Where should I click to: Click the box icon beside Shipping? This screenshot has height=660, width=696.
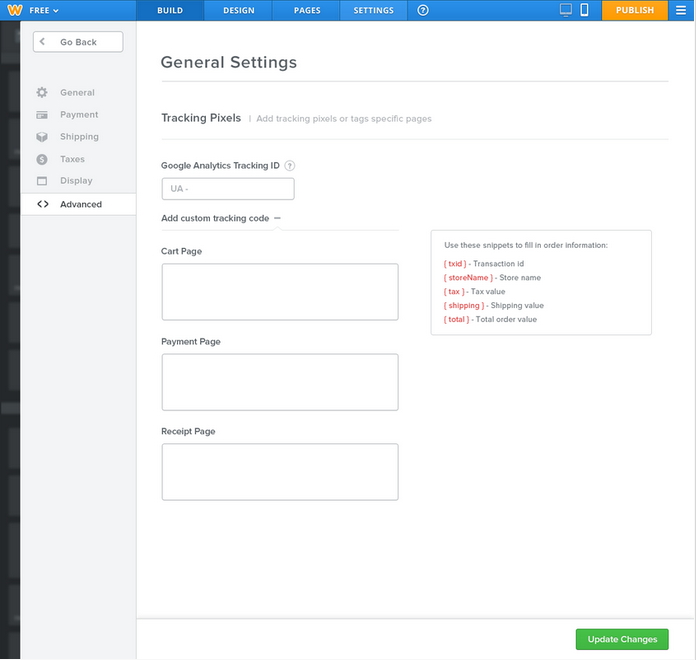(42, 137)
